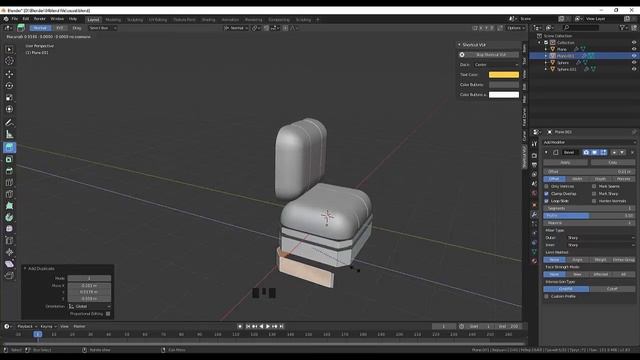Select the Smooth tool

9,229
